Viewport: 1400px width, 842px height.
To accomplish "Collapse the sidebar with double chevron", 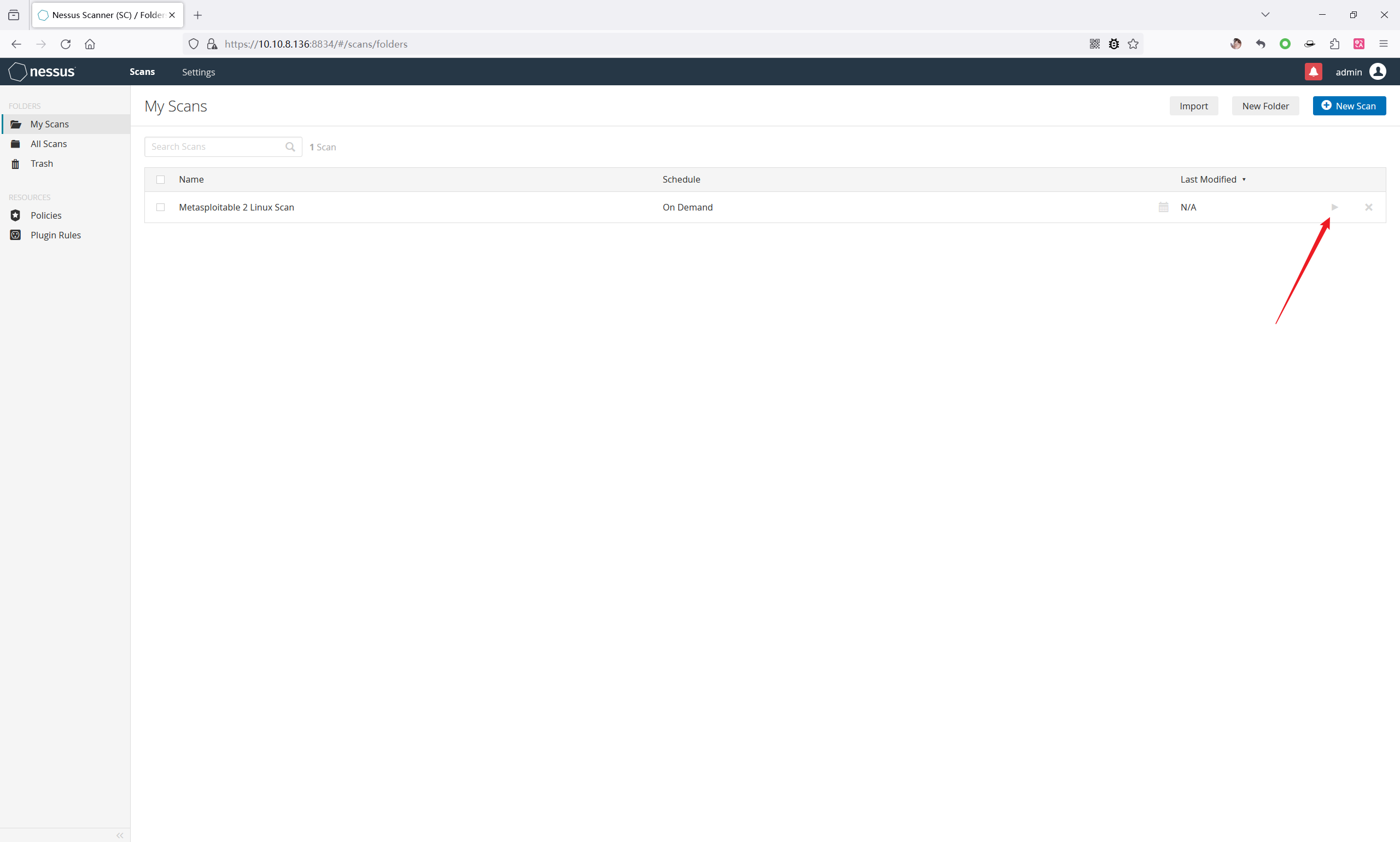I will tap(120, 835).
